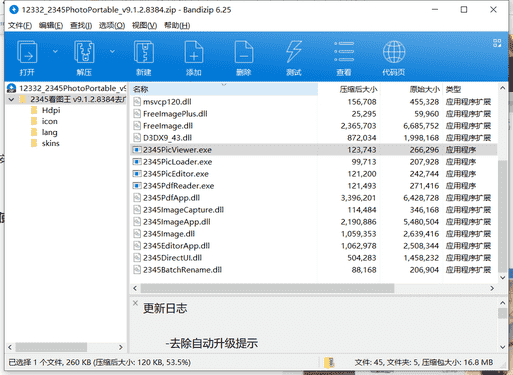Open the 帮助(H) menu
This screenshot has height=375, width=513.
[177, 26]
